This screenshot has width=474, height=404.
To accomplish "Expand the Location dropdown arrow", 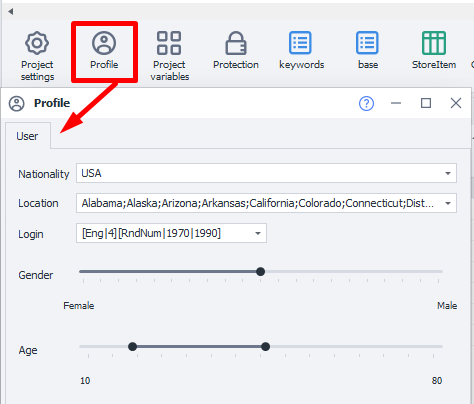I will click(x=448, y=203).
